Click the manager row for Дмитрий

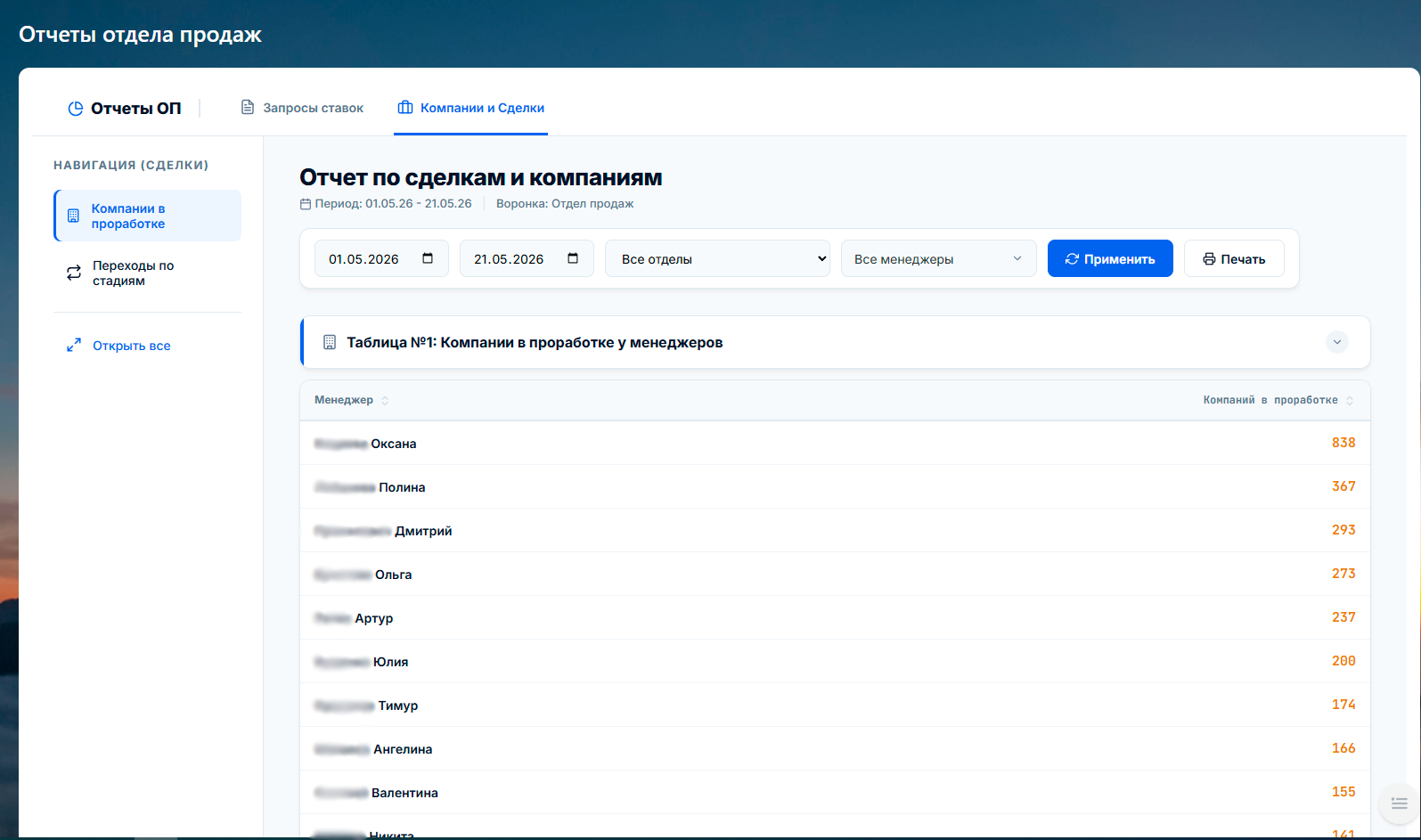[x=835, y=530]
